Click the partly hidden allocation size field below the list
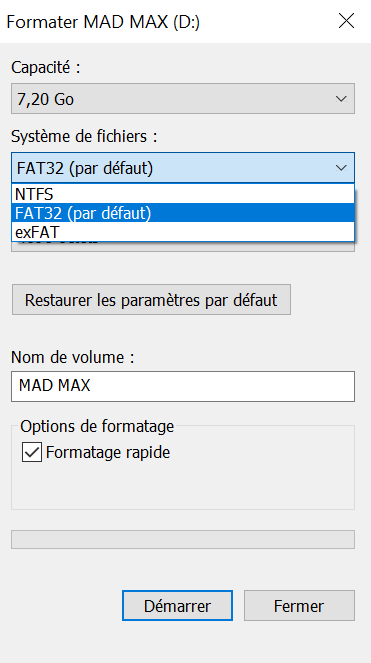The width and height of the screenshot is (371, 663). (183, 247)
